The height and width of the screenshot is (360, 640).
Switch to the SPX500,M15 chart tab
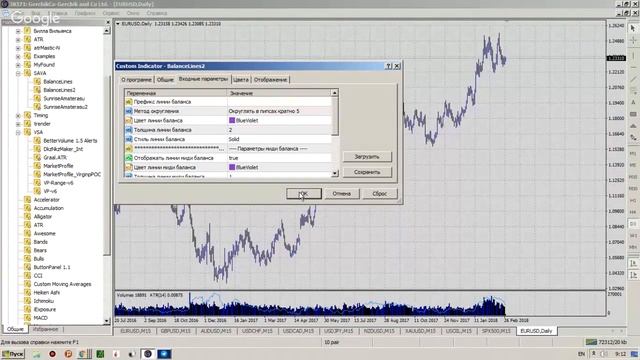496,331
